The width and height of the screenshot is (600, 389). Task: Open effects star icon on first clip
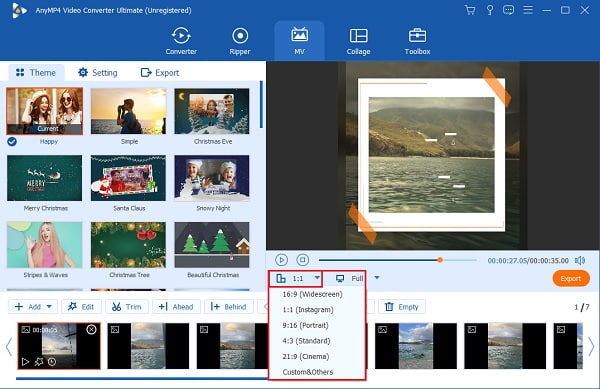point(39,361)
